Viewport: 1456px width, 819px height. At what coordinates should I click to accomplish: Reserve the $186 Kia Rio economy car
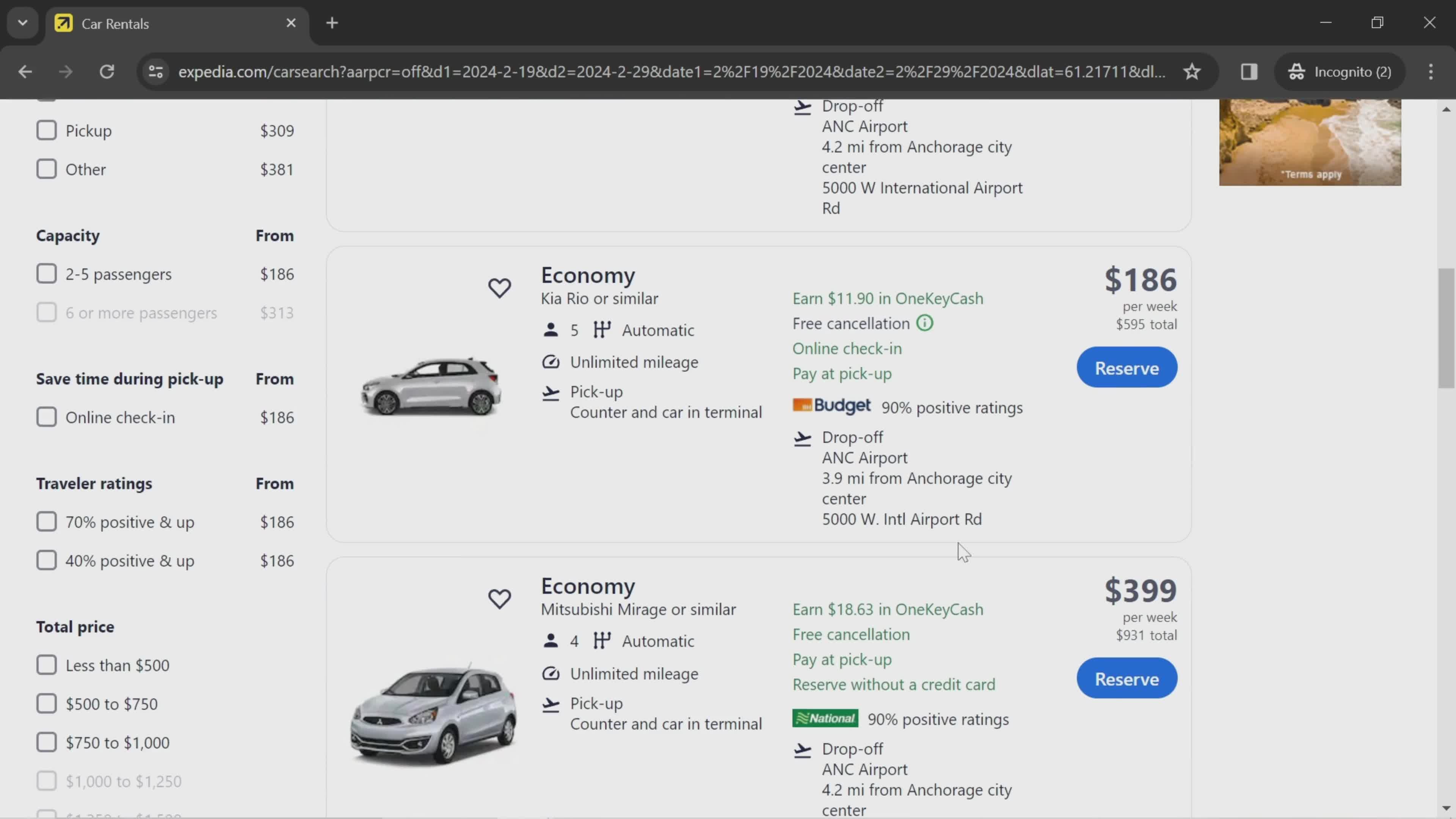coord(1127,367)
